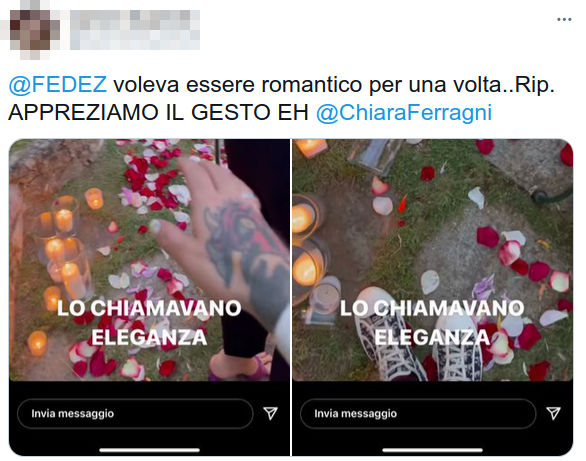Focus the left 'Invia messaggio' field
Viewport: 586px width, 461px height.
(x=135, y=414)
